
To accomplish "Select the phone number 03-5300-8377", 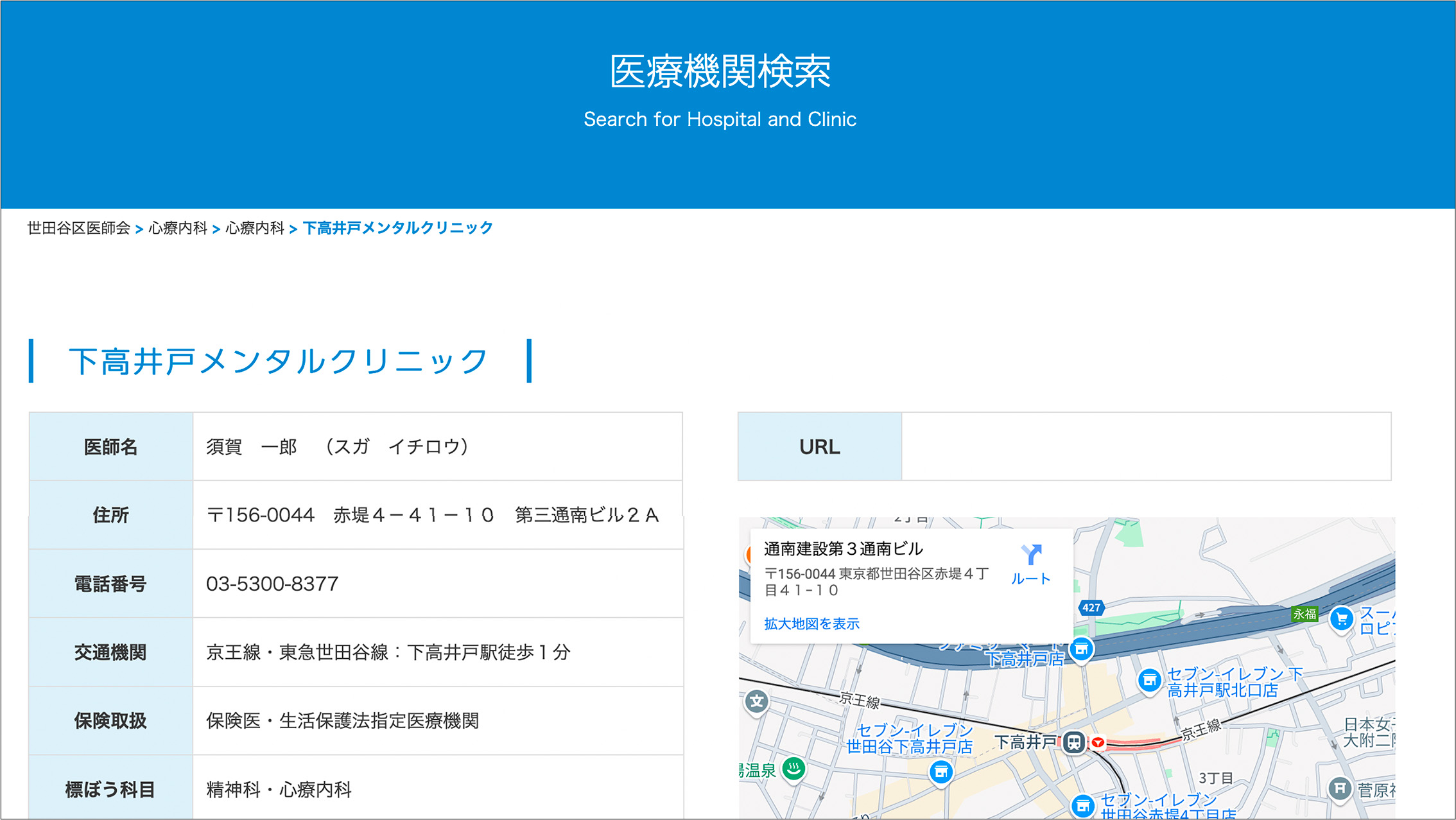I will click(272, 584).
